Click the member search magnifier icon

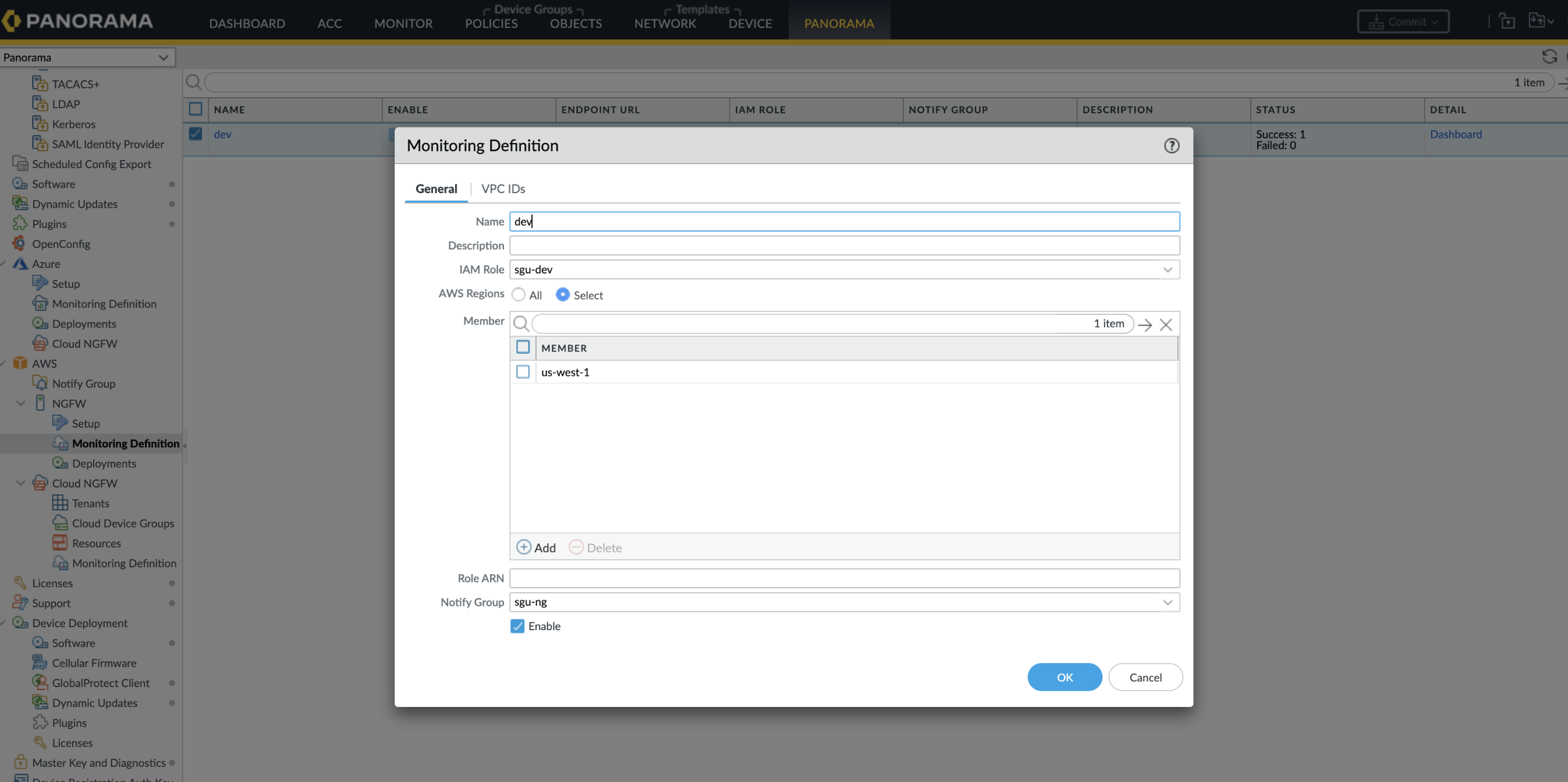[x=521, y=324]
